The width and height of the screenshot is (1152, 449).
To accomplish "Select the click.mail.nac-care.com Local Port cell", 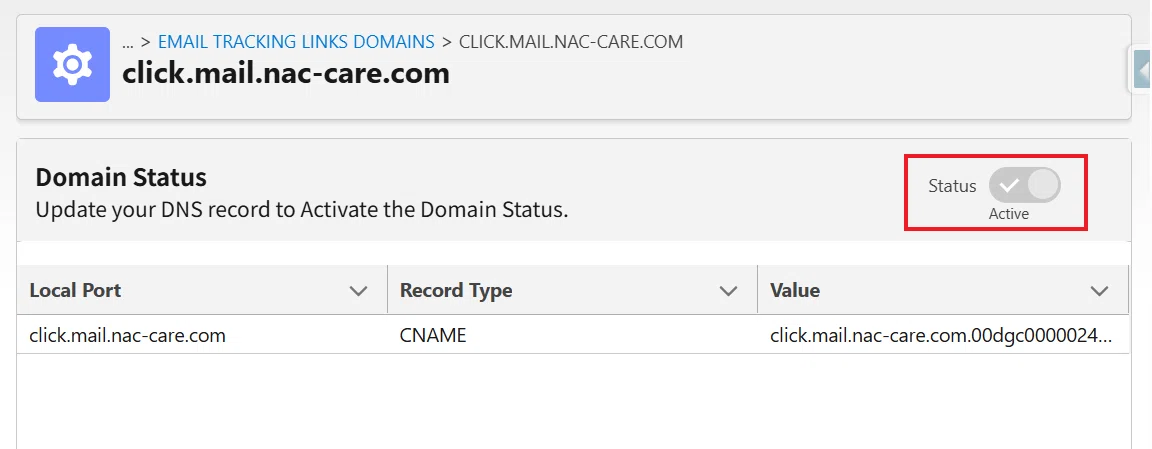I will point(128,336).
